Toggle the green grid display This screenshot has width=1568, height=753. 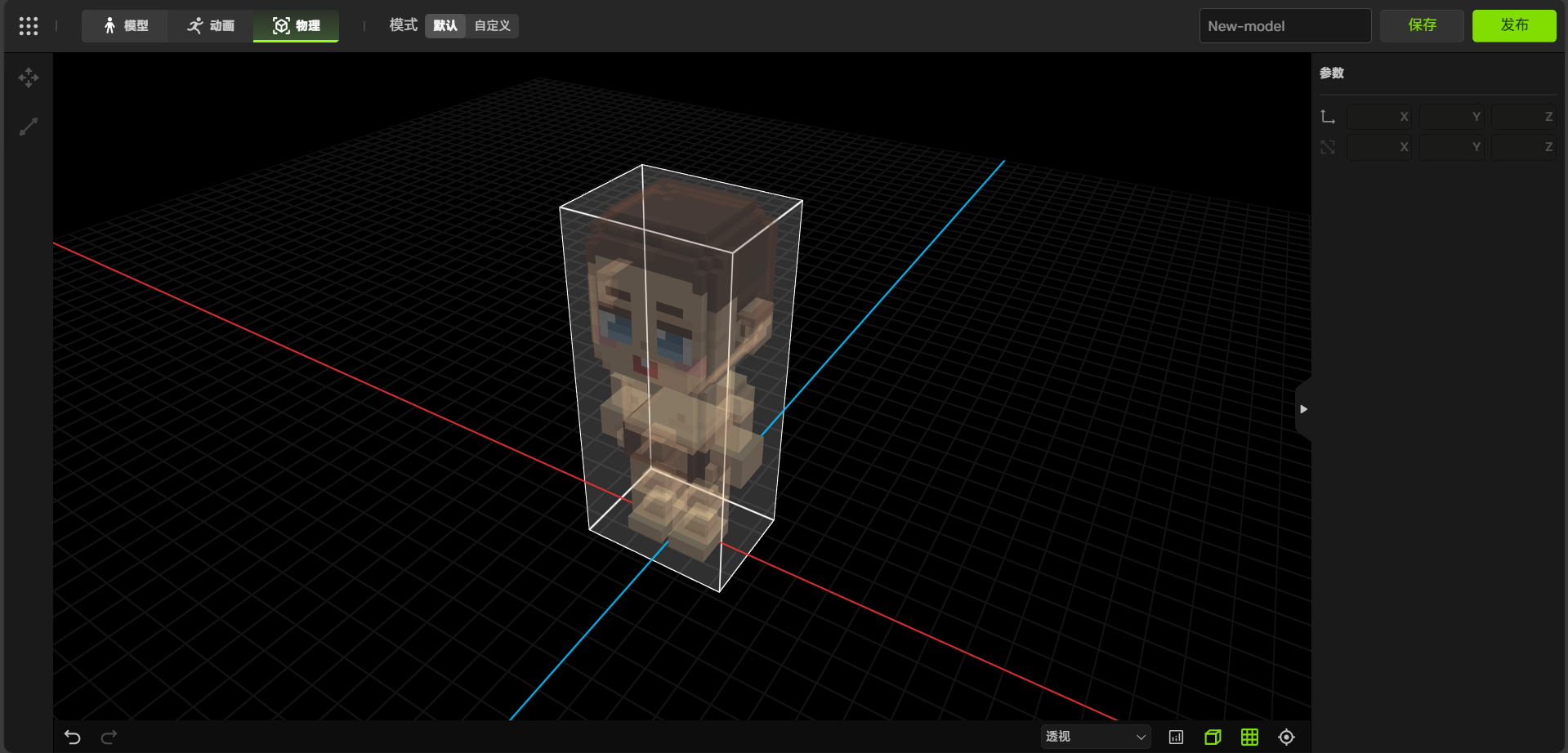[x=1249, y=737]
